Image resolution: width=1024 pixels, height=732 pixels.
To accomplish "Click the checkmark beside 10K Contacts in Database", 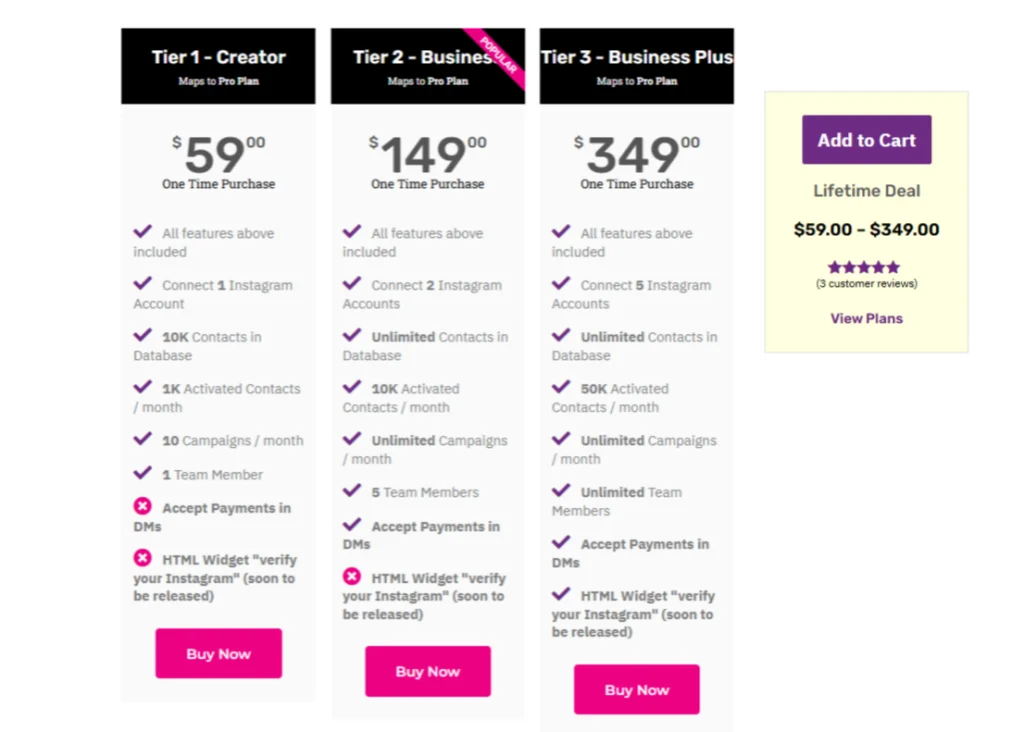I will point(143,335).
